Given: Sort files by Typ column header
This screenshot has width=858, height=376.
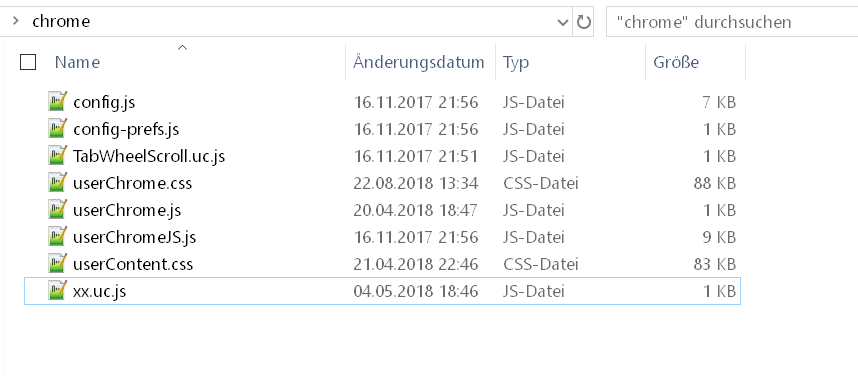Looking at the screenshot, I should 516,62.
